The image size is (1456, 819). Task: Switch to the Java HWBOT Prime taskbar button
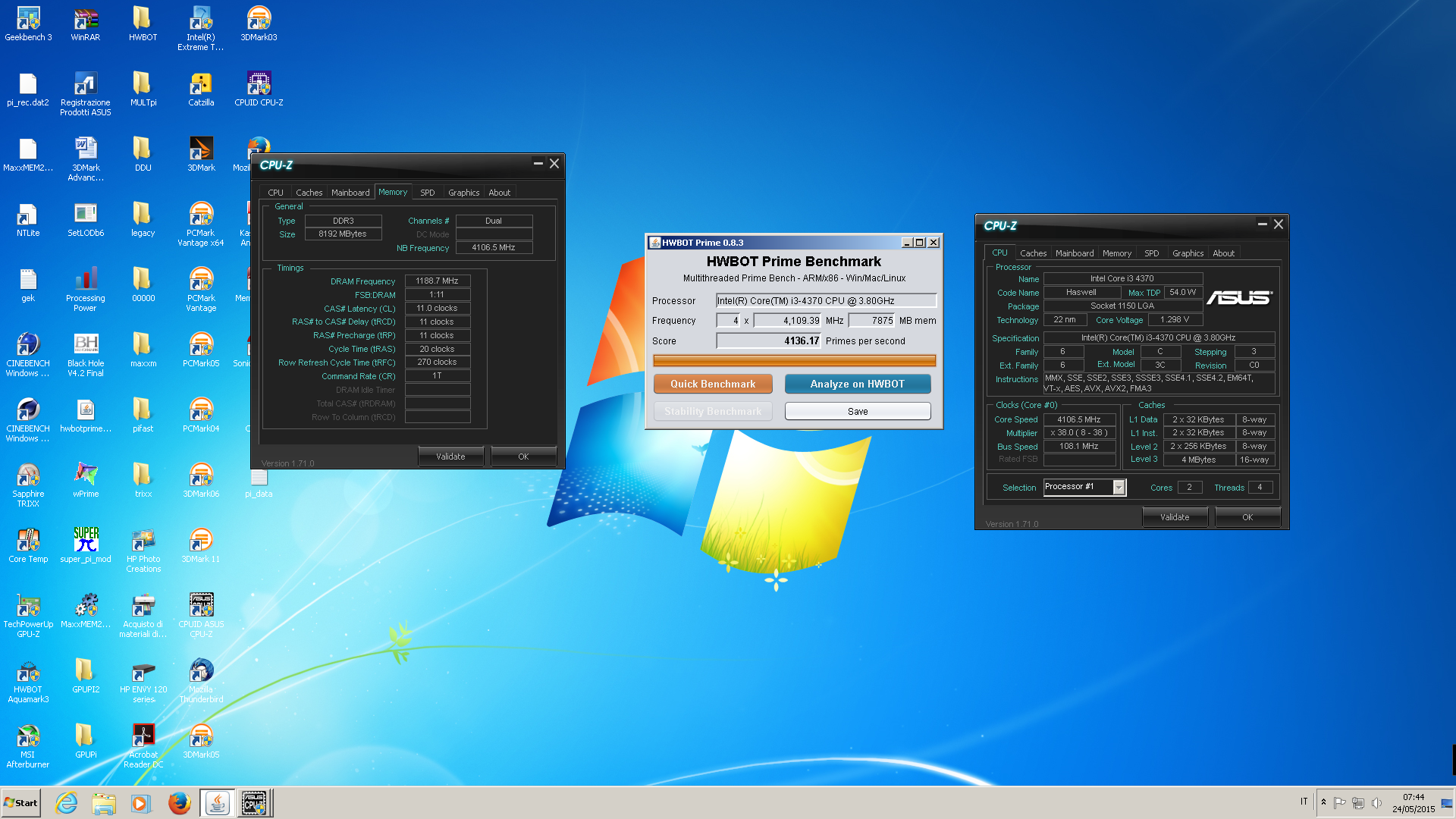point(218,803)
